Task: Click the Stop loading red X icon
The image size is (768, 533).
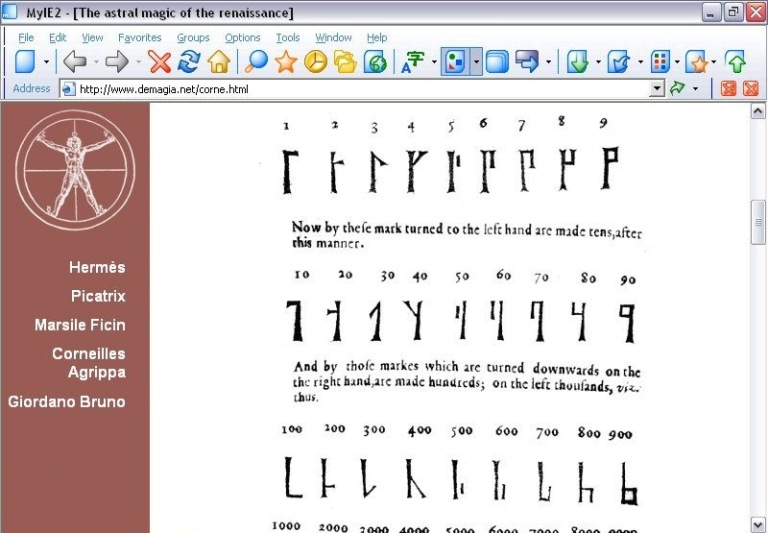Action: 160,62
